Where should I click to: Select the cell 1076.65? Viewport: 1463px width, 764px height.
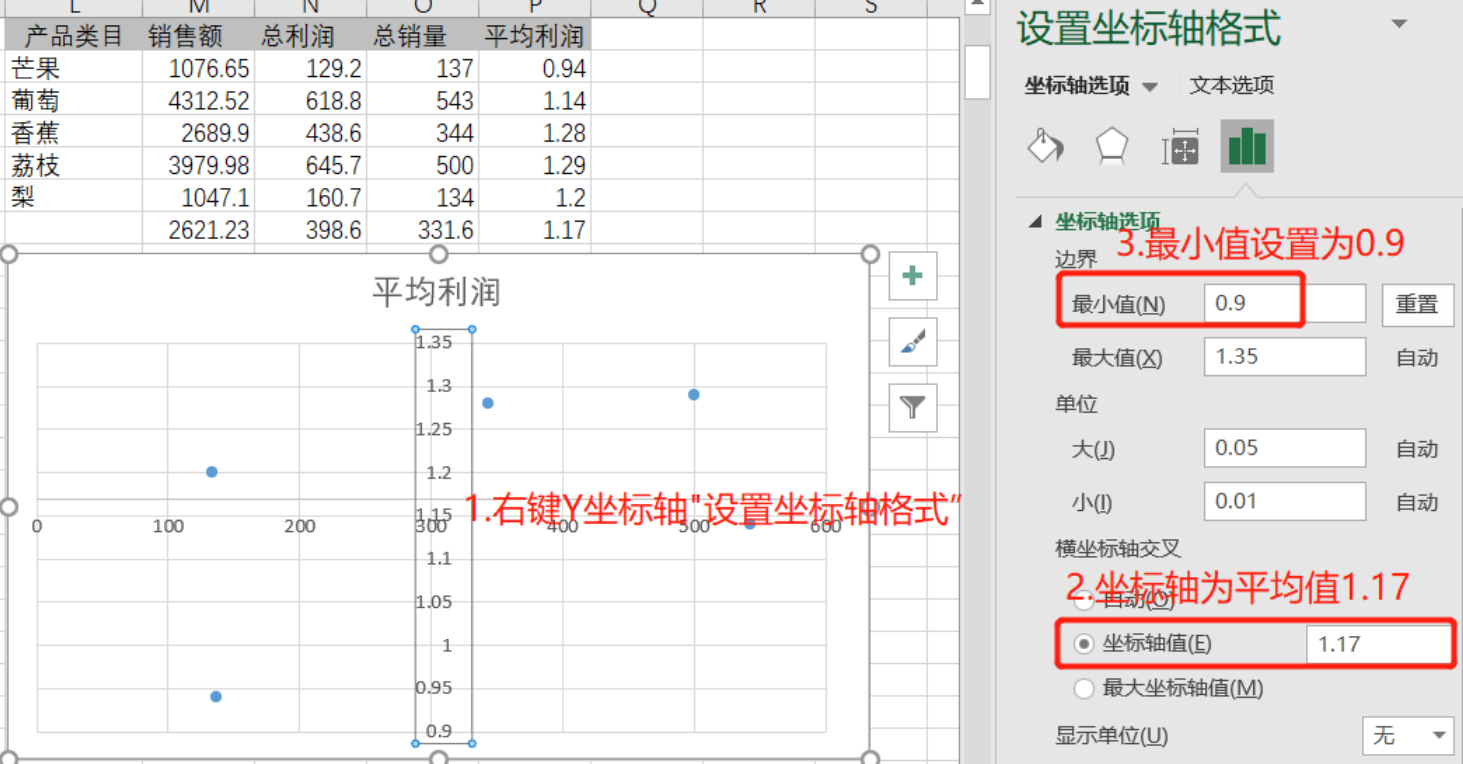pyautogui.click(x=198, y=69)
